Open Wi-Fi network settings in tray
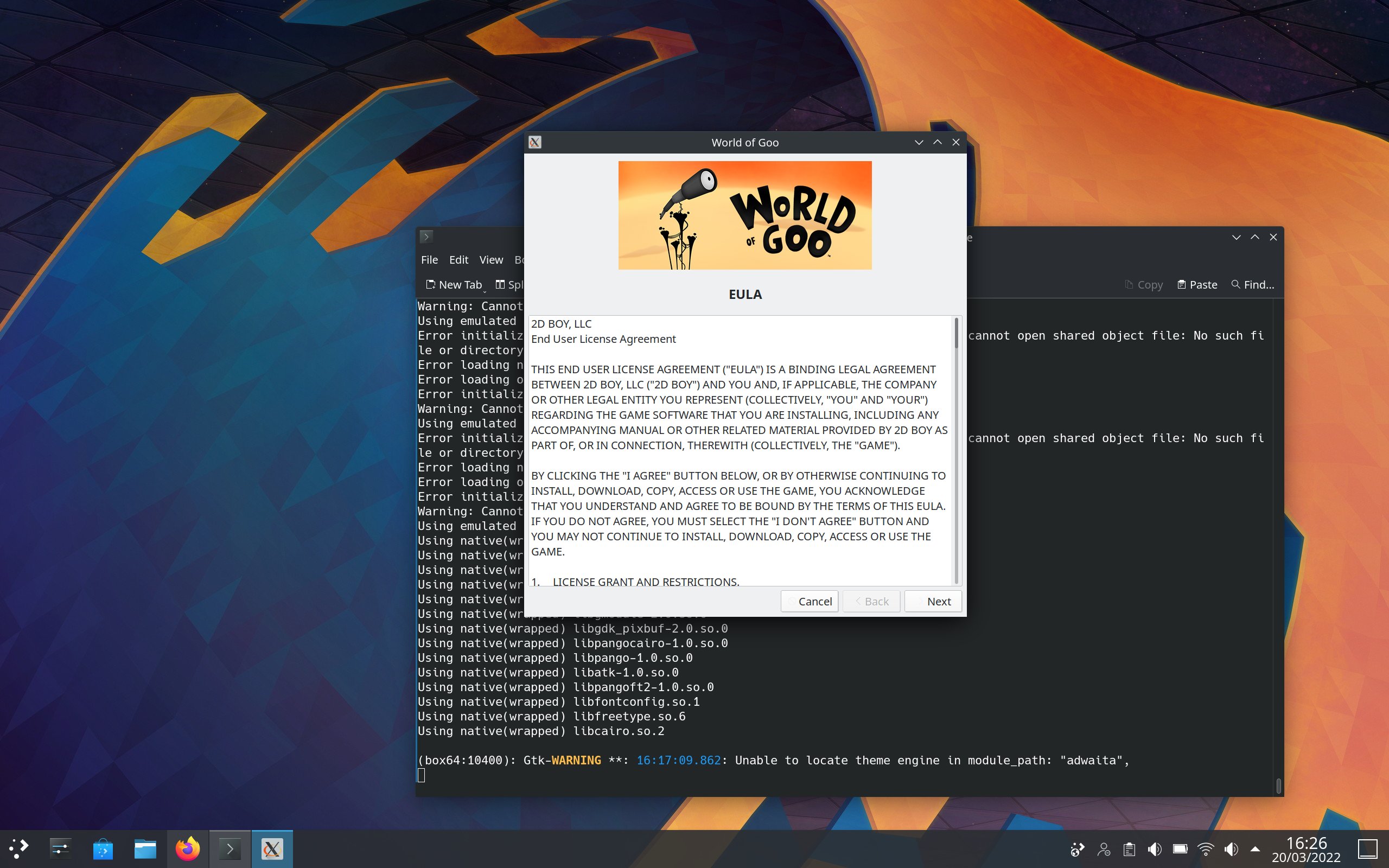Image resolution: width=1389 pixels, height=868 pixels. pyautogui.click(x=1205, y=849)
